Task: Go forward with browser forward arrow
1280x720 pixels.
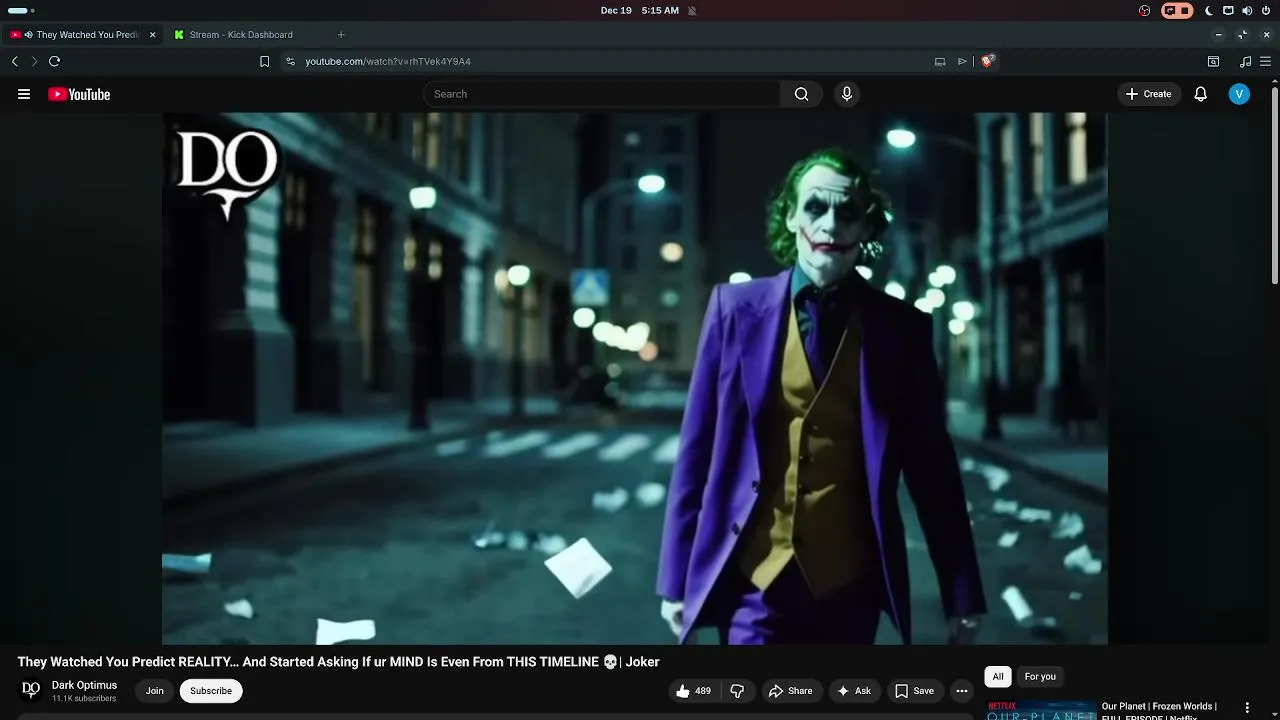Action: tap(34, 61)
